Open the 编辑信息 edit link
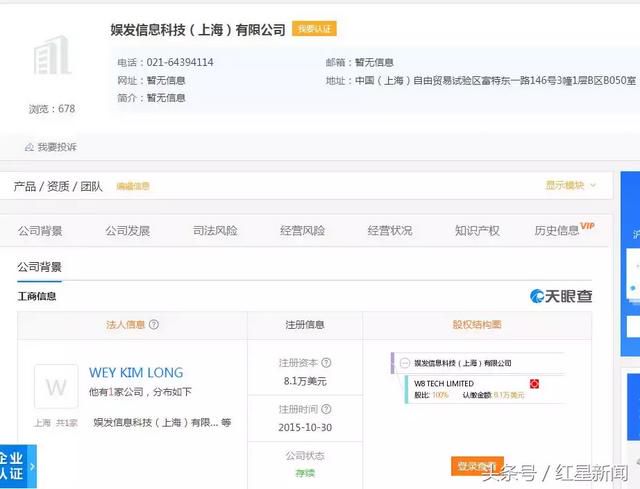The image size is (640, 489). tap(133, 187)
